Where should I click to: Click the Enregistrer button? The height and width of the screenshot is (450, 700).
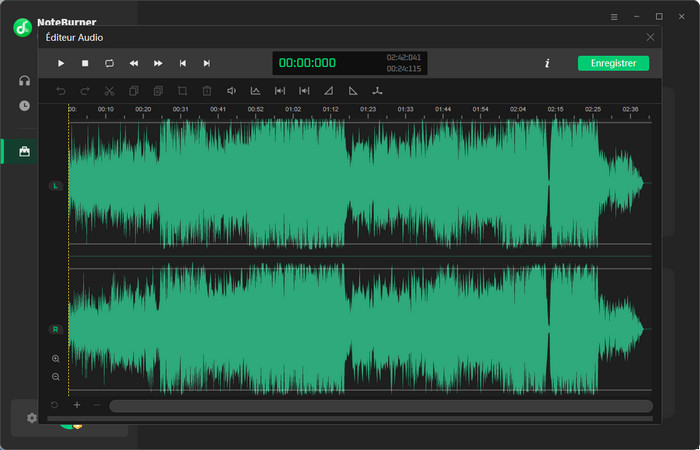(613, 63)
